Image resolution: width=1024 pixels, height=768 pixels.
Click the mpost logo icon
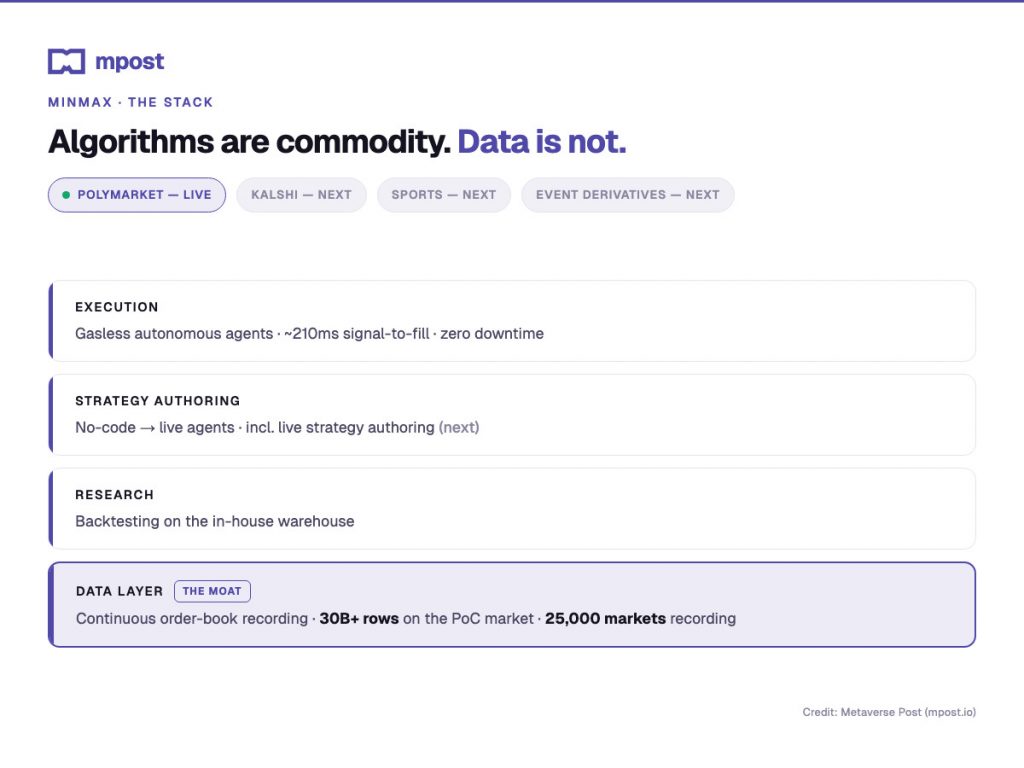click(x=67, y=61)
